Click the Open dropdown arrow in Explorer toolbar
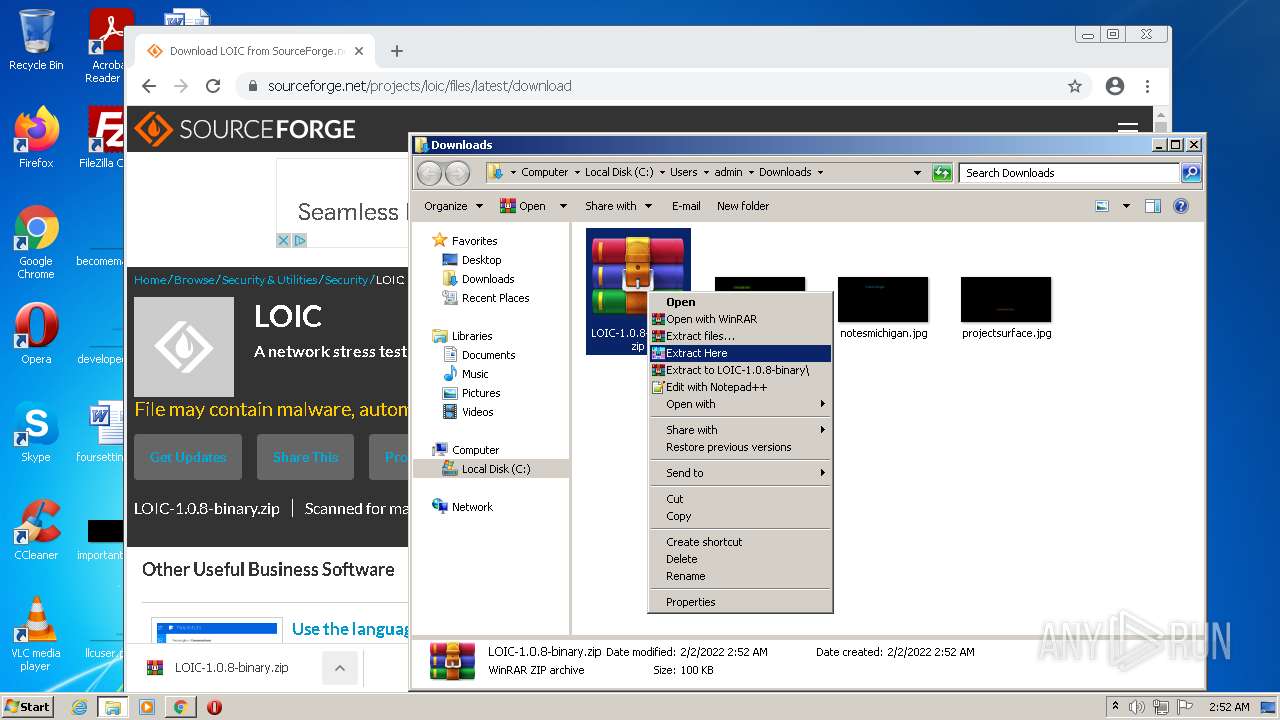Screen dimensions: 1280x720 (x=563, y=206)
